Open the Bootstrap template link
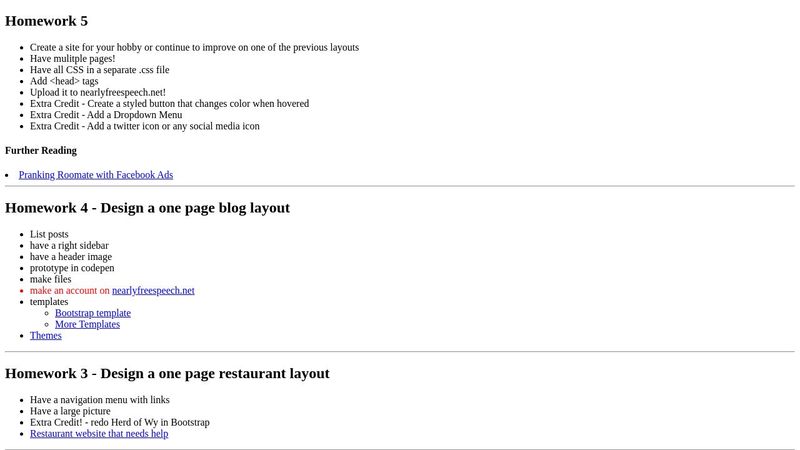Image resolution: width=800 pixels, height=450 pixels. pos(92,313)
